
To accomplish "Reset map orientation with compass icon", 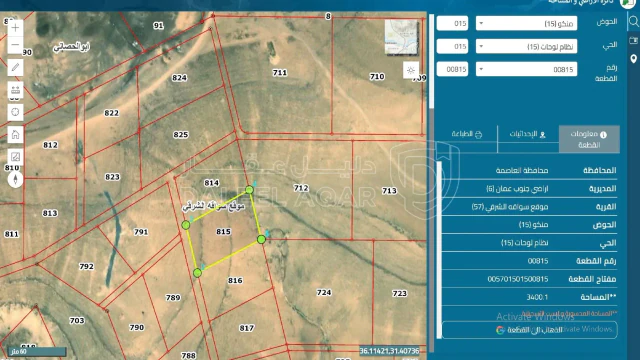I will click(15, 179).
